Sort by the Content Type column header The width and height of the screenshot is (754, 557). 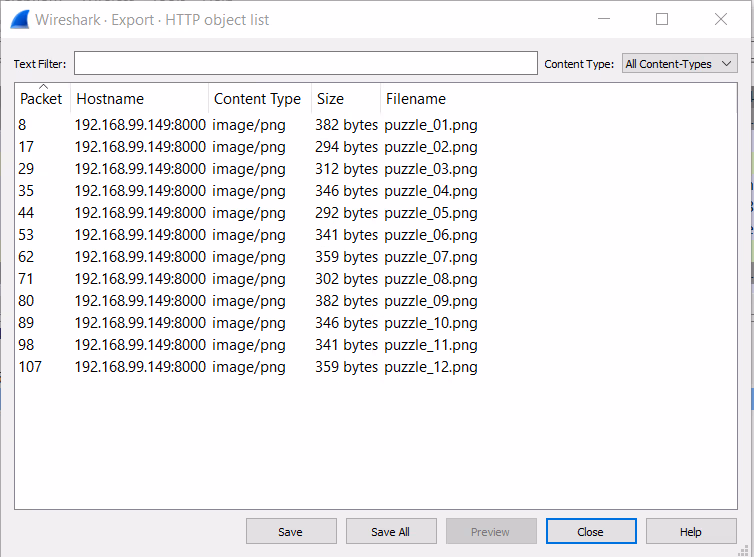[x=260, y=99]
